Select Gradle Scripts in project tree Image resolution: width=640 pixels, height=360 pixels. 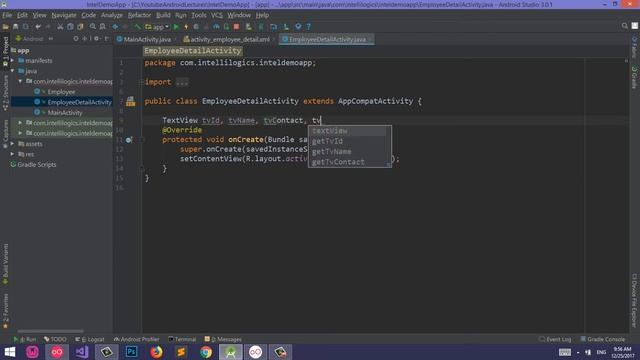(x=36, y=164)
